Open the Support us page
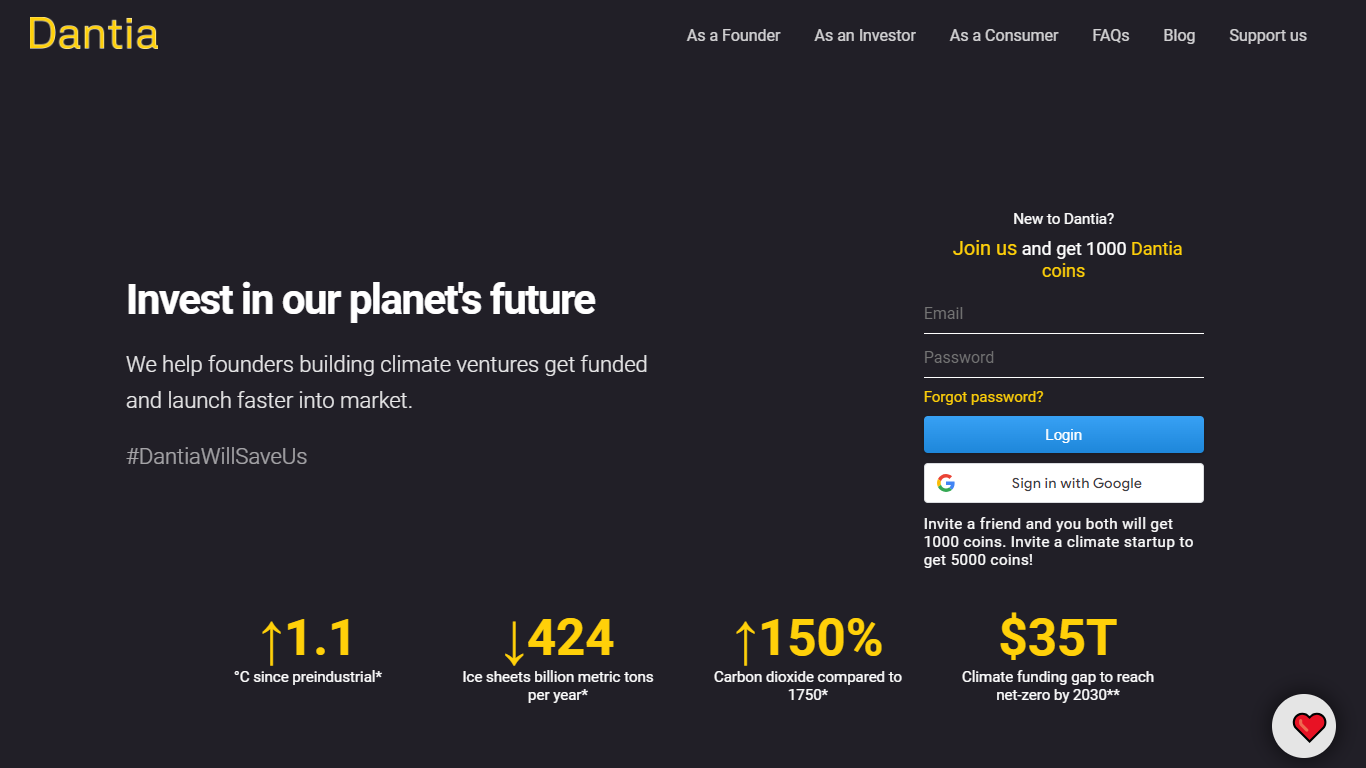Viewport: 1366px width, 768px height. 1268,35
